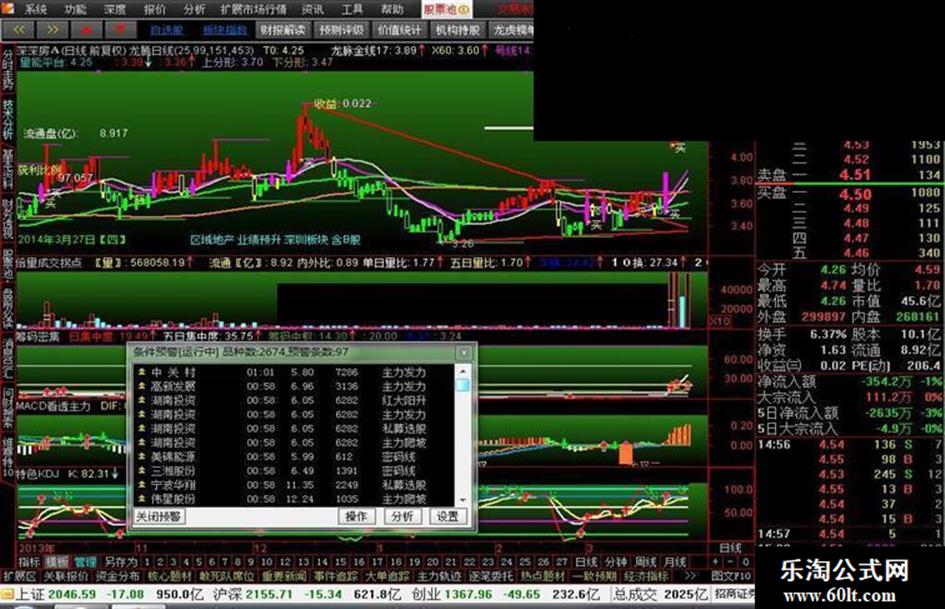Click the double right arrow toolbar button
Image resolution: width=945 pixels, height=609 pixels.
[x=52, y=29]
